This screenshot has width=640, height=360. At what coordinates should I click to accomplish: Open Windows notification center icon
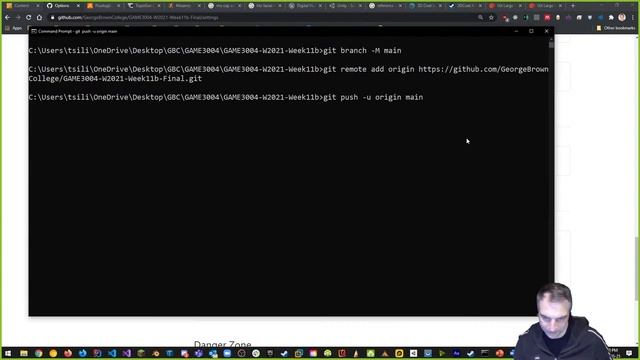pos(629,353)
